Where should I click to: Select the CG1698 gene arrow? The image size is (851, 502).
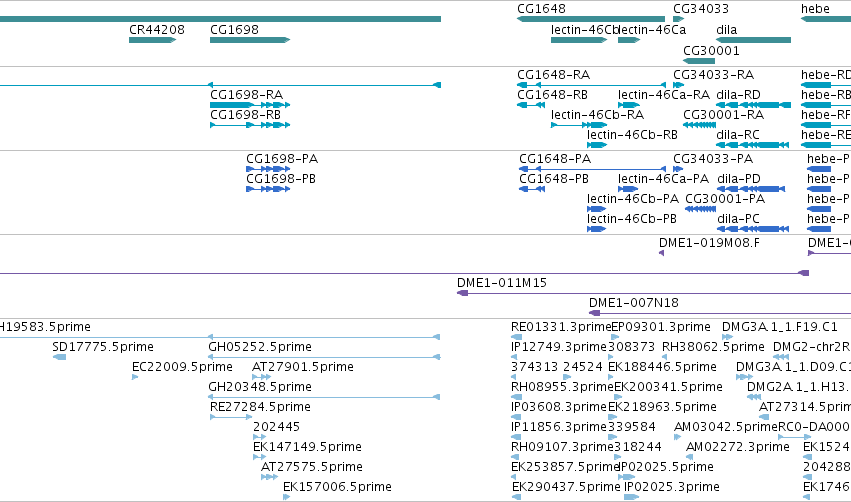pyautogui.click(x=250, y=40)
